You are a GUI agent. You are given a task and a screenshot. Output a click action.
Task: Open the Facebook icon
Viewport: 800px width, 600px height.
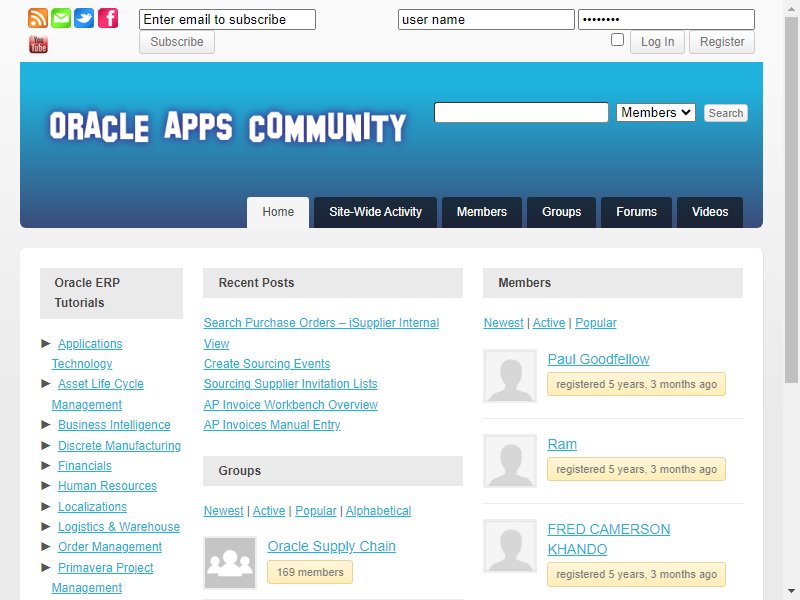tap(108, 18)
